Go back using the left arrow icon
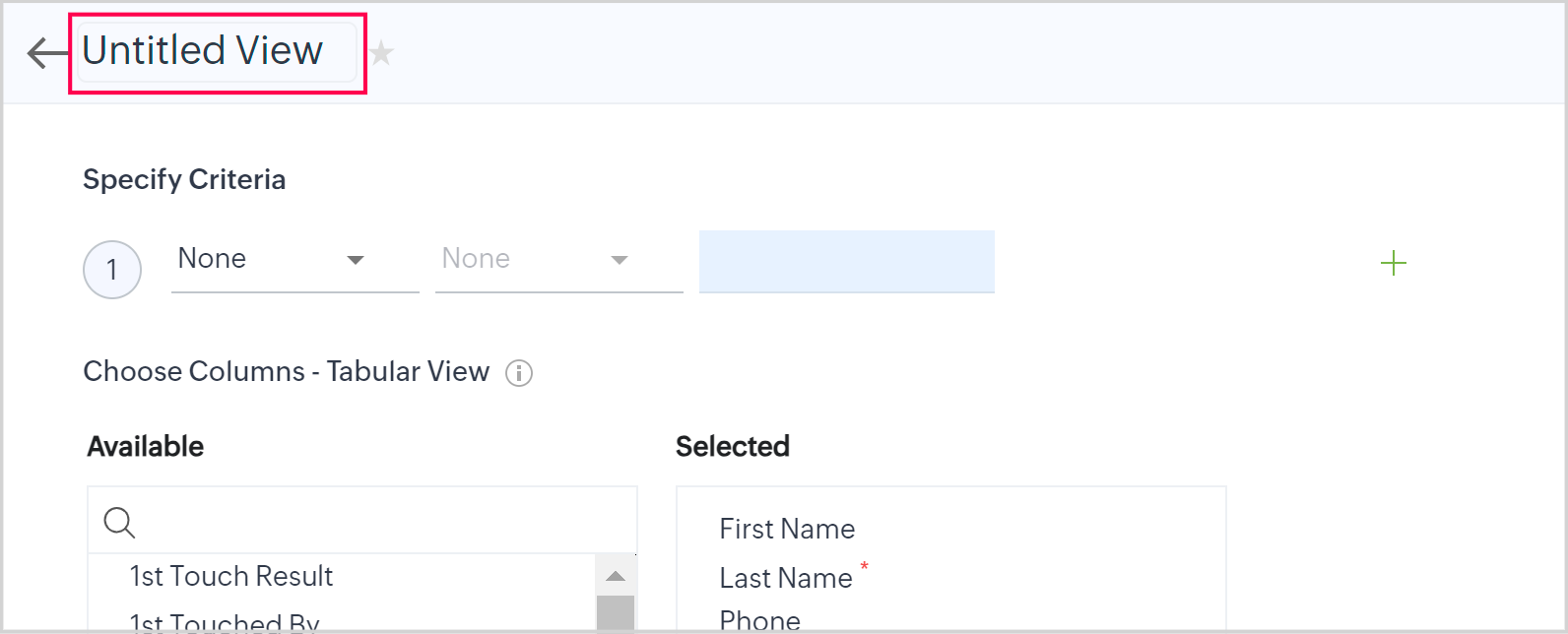Screen dimensions: 1568x634 (47, 53)
